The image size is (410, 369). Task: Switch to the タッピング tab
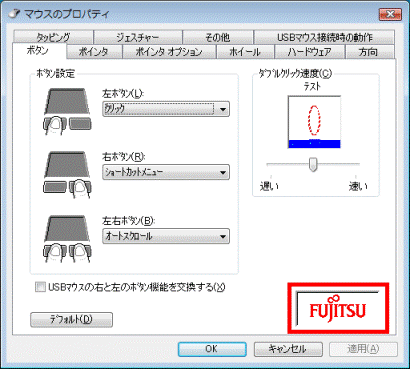53,37
